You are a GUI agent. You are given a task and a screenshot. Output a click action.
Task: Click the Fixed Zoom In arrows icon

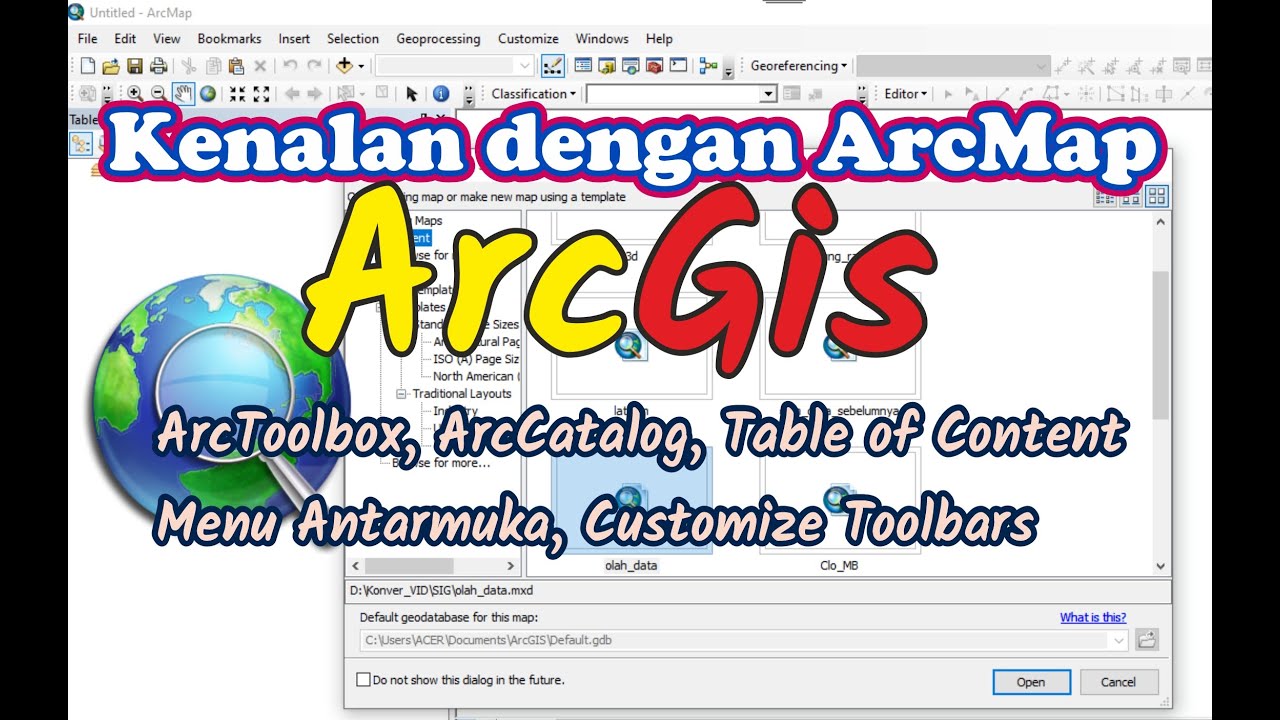pos(237,94)
